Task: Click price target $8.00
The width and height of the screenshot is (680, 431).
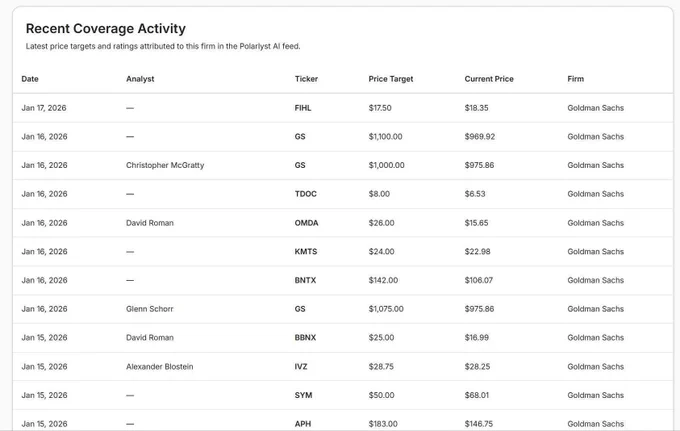Action: coord(379,194)
